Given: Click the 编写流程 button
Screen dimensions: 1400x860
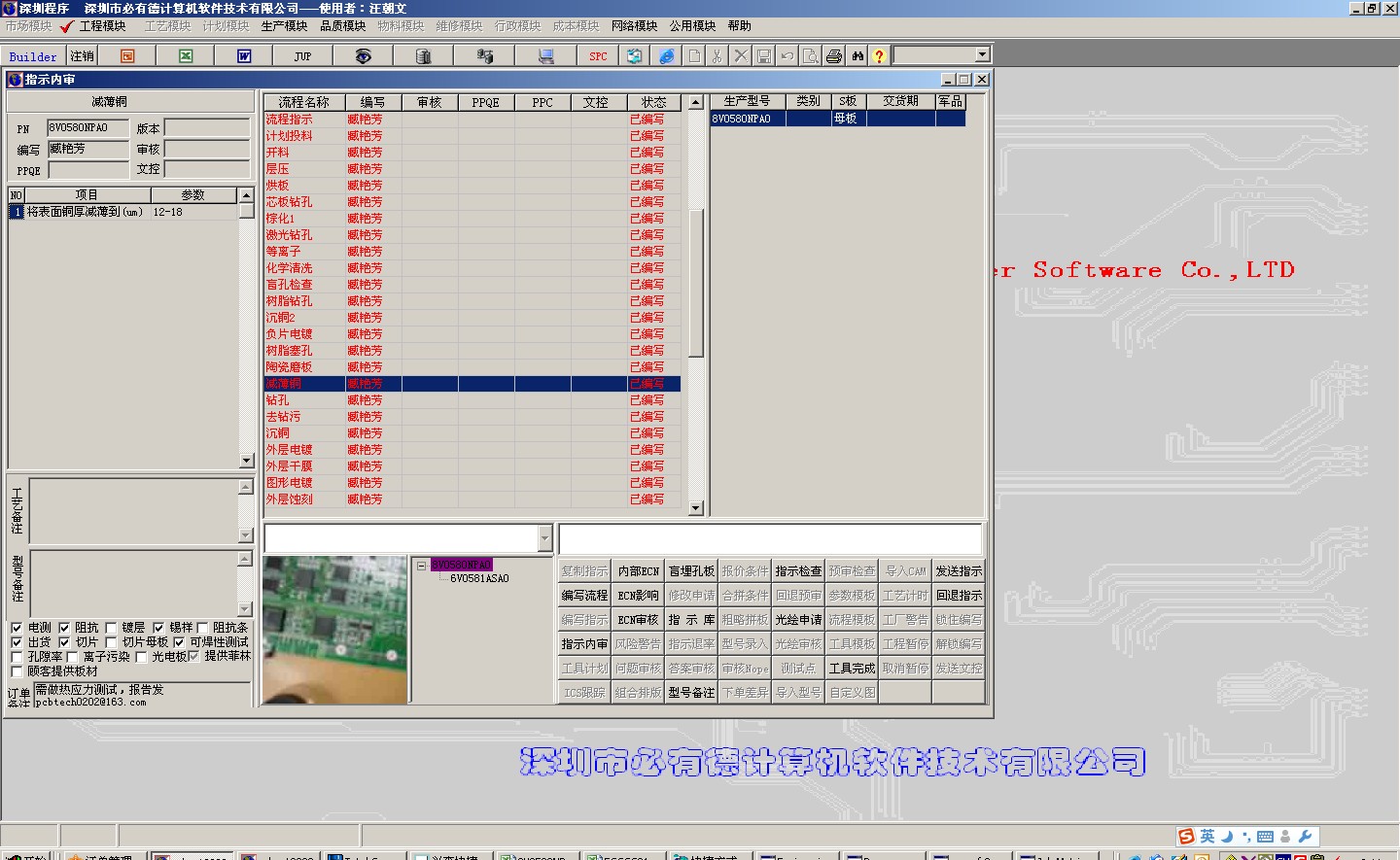Looking at the screenshot, I should pos(584,596).
